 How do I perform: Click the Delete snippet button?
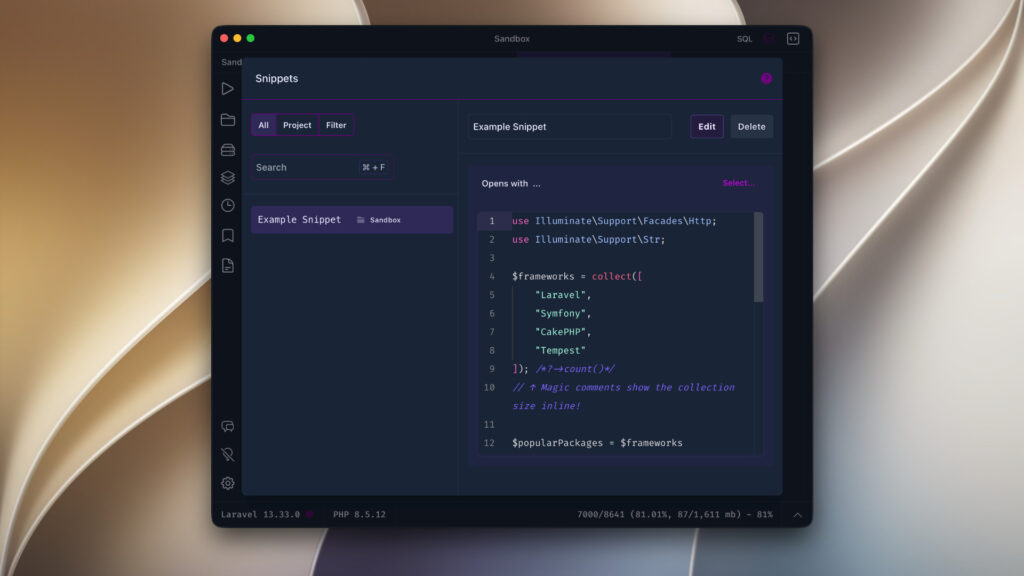pos(752,127)
